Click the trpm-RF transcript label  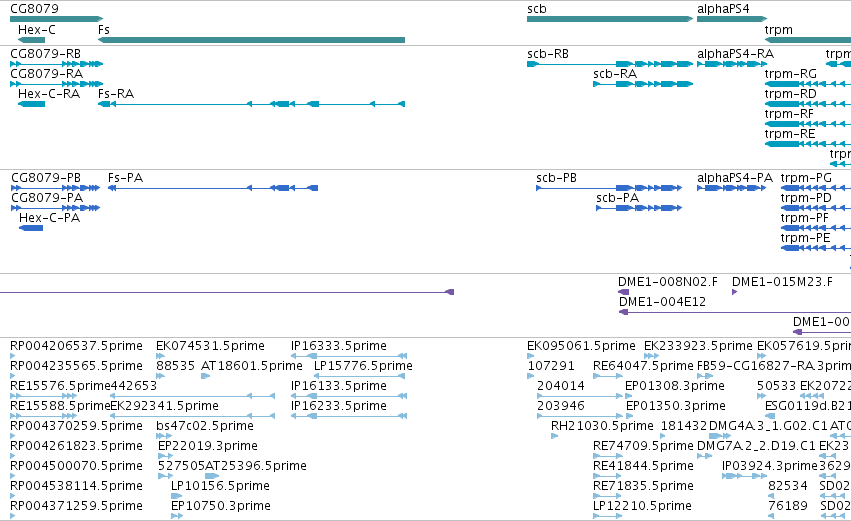click(x=789, y=114)
